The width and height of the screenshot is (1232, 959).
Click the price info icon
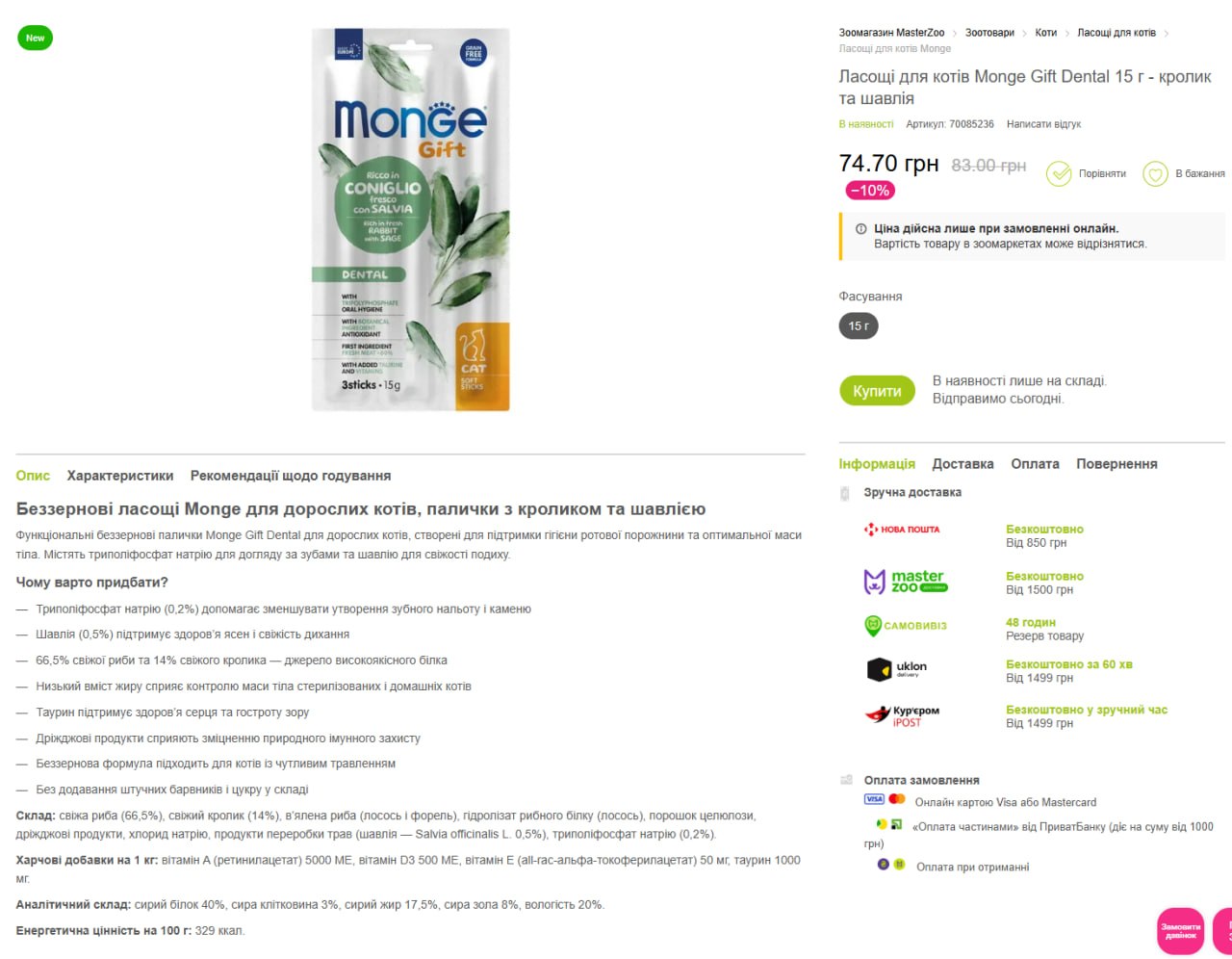(861, 229)
